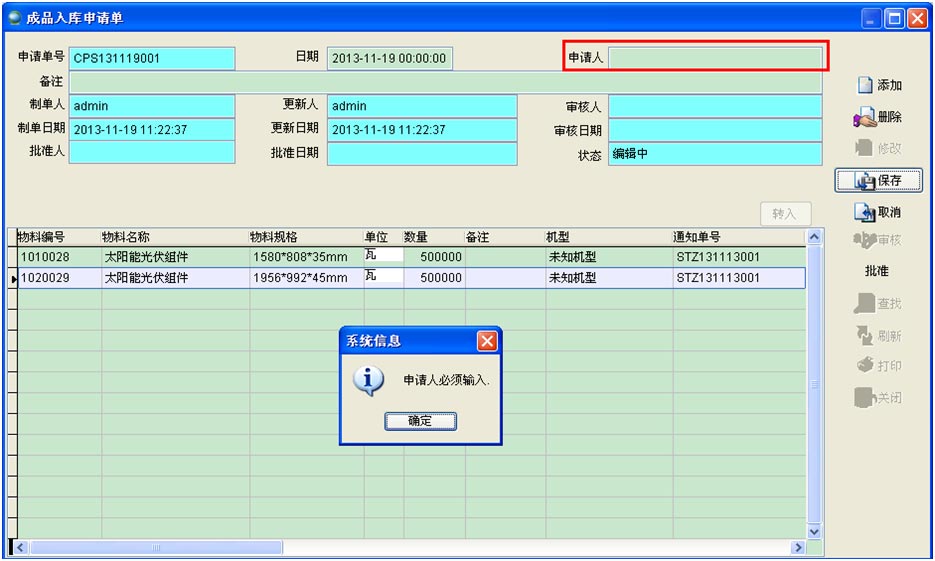Click the 批准 (Approve) button

[x=876, y=271]
